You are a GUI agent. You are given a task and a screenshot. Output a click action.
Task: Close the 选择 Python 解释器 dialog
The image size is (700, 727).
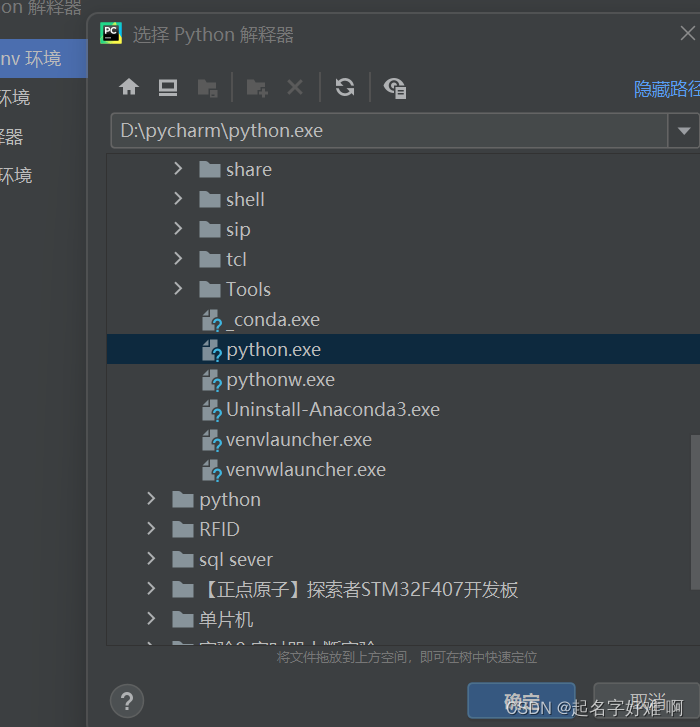[687, 33]
